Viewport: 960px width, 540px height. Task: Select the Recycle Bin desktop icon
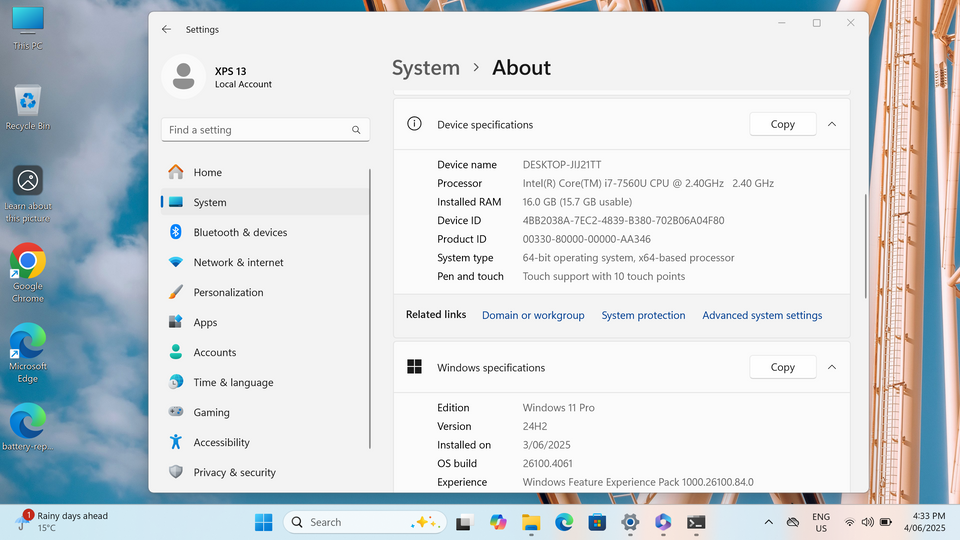[x=28, y=108]
